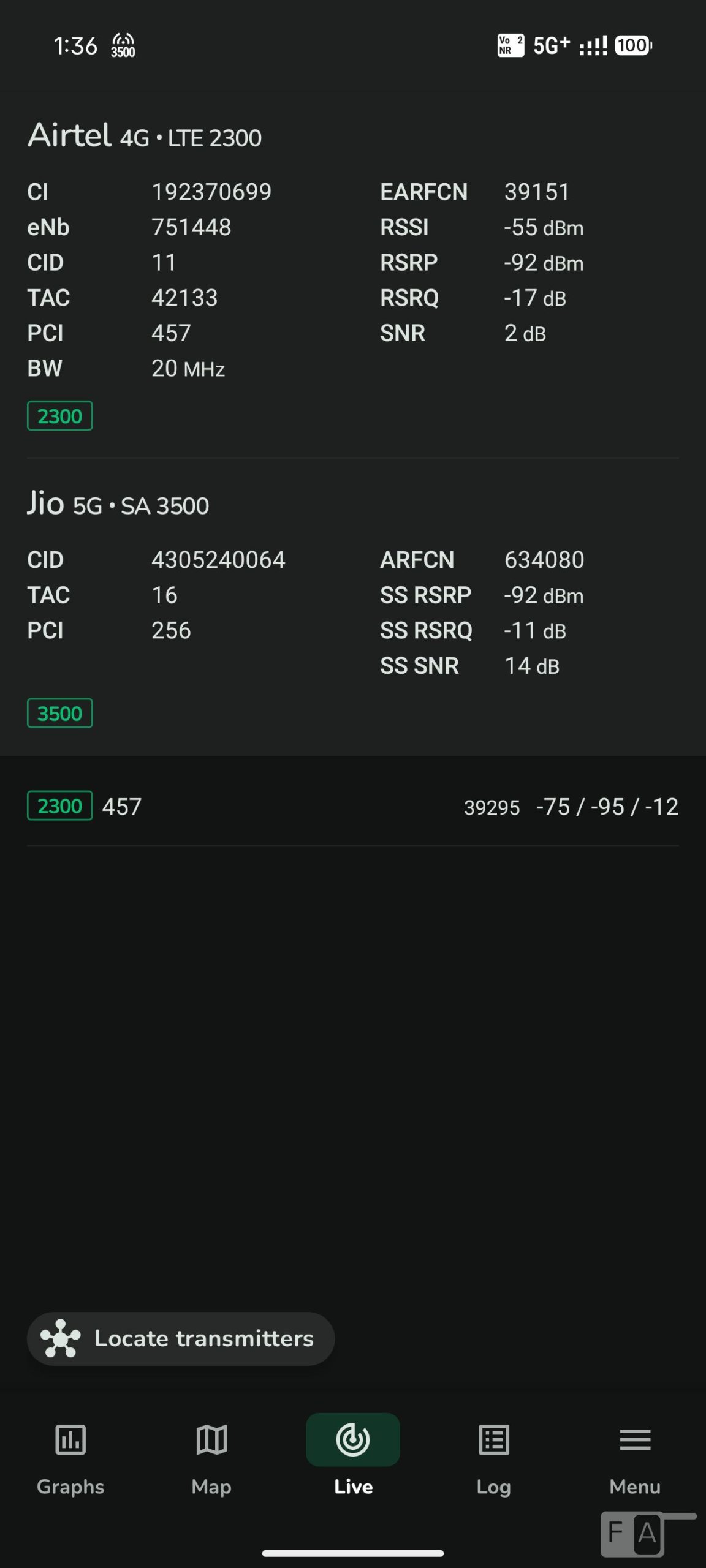Viewport: 706px width, 1568px height.
Task: Switch to the Log tab label
Action: point(494,1487)
